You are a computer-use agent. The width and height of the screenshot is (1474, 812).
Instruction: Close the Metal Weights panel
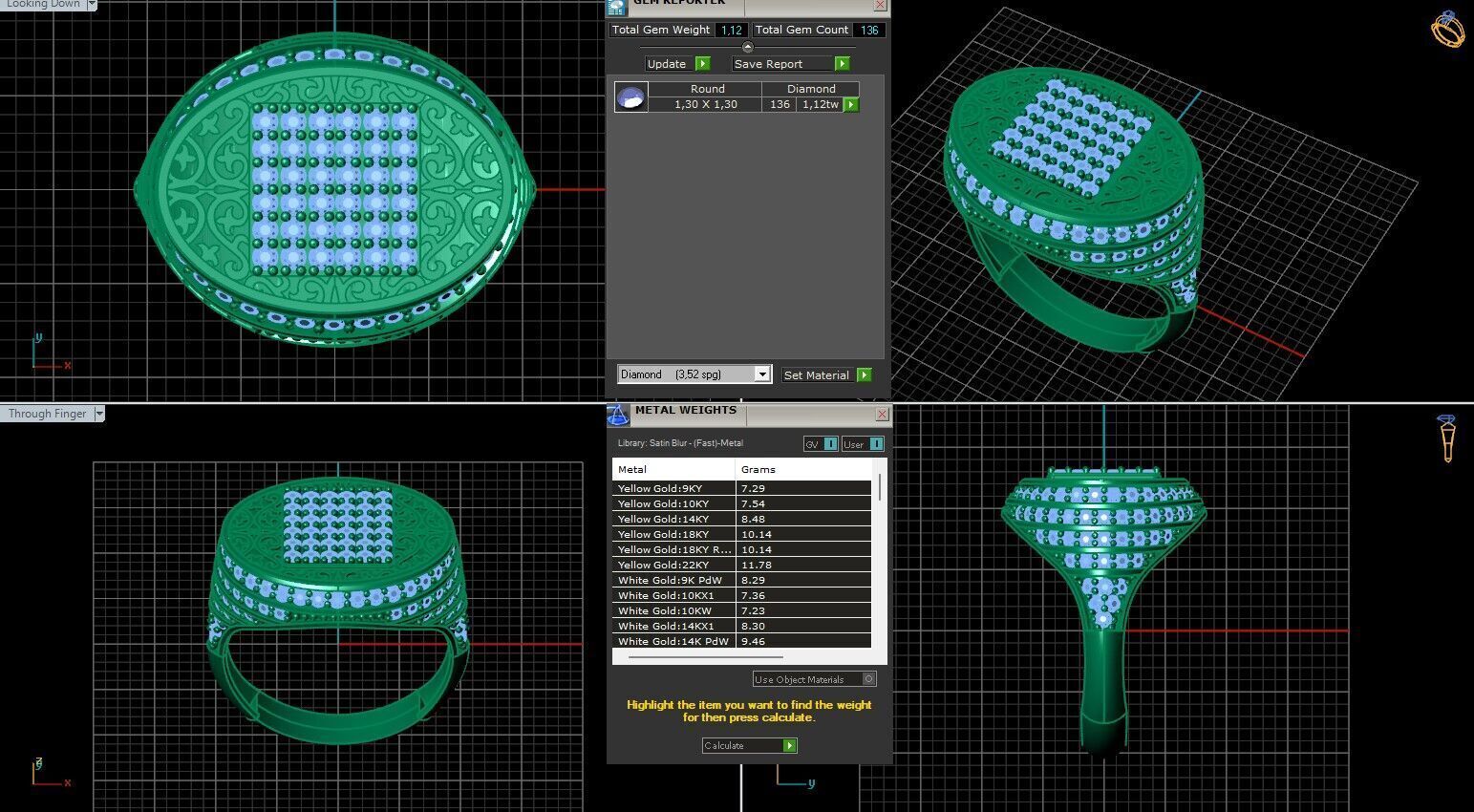[882, 414]
